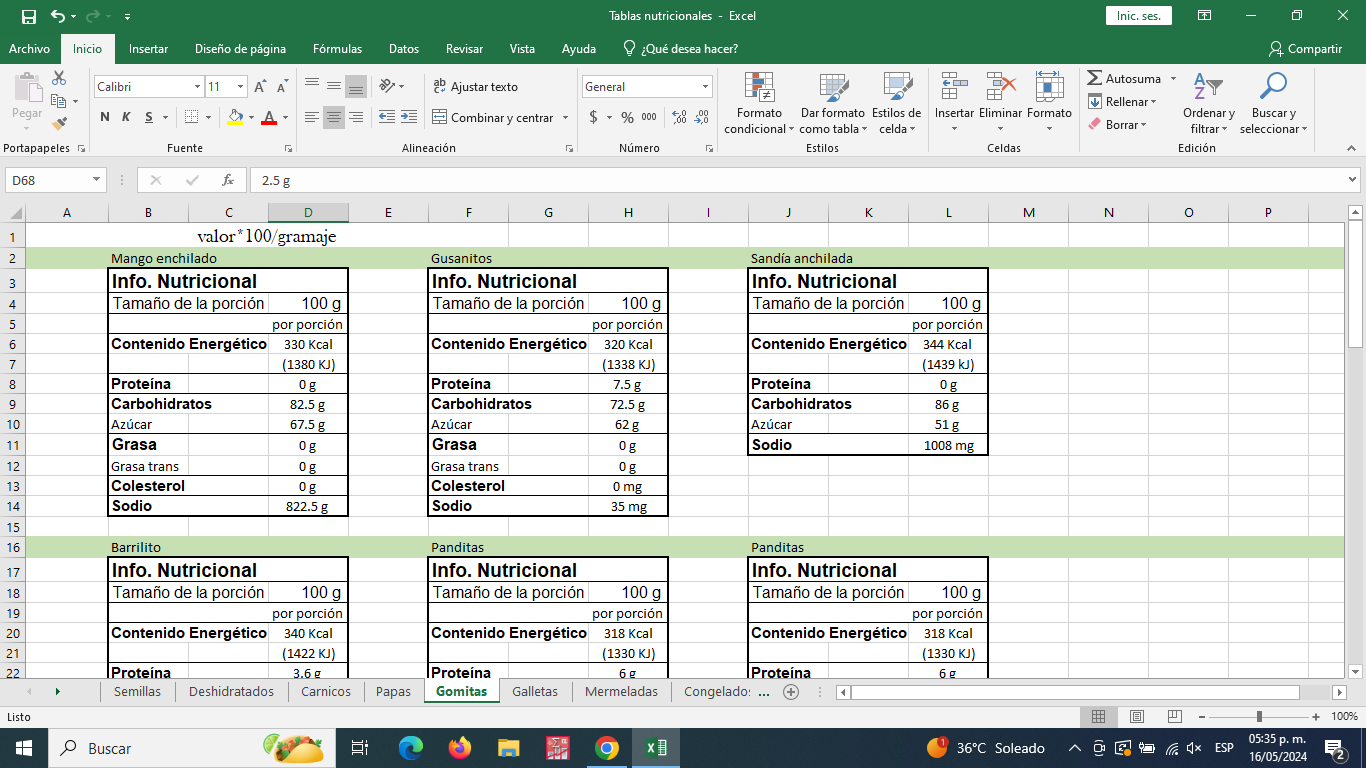The height and width of the screenshot is (768, 1366).
Task: Open the Fórmulas ribbon tab
Action: click(x=337, y=48)
